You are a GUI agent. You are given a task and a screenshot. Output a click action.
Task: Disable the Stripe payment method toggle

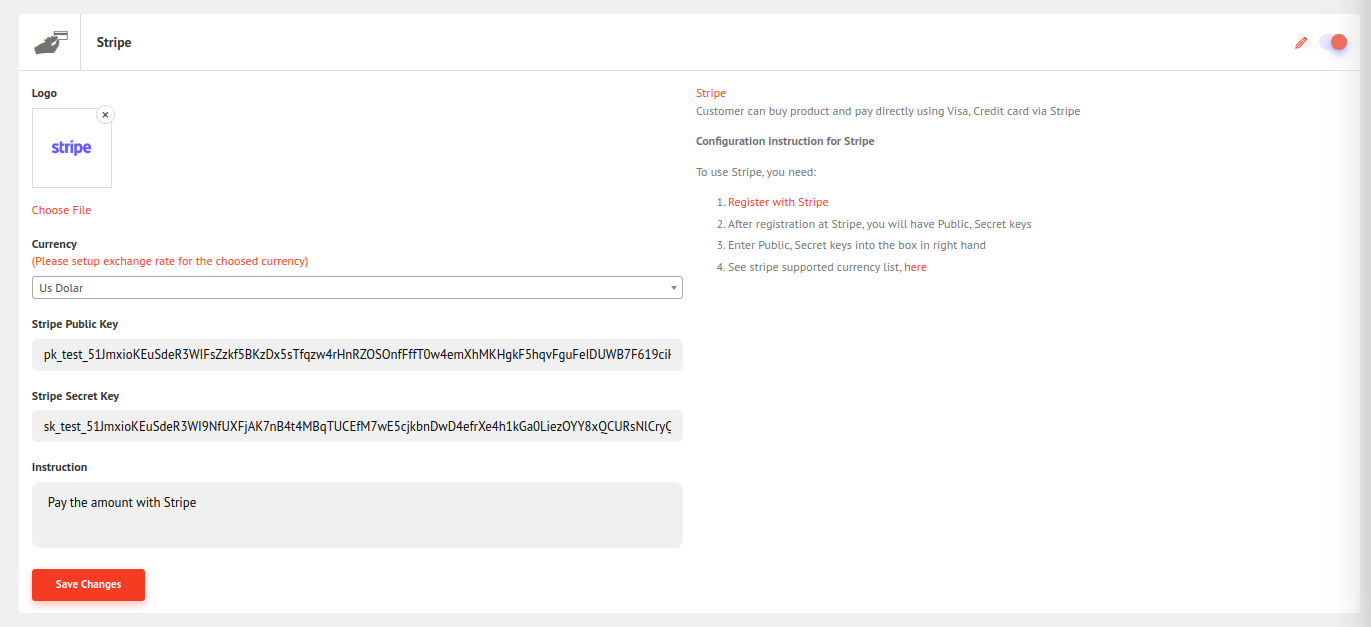click(x=1333, y=42)
